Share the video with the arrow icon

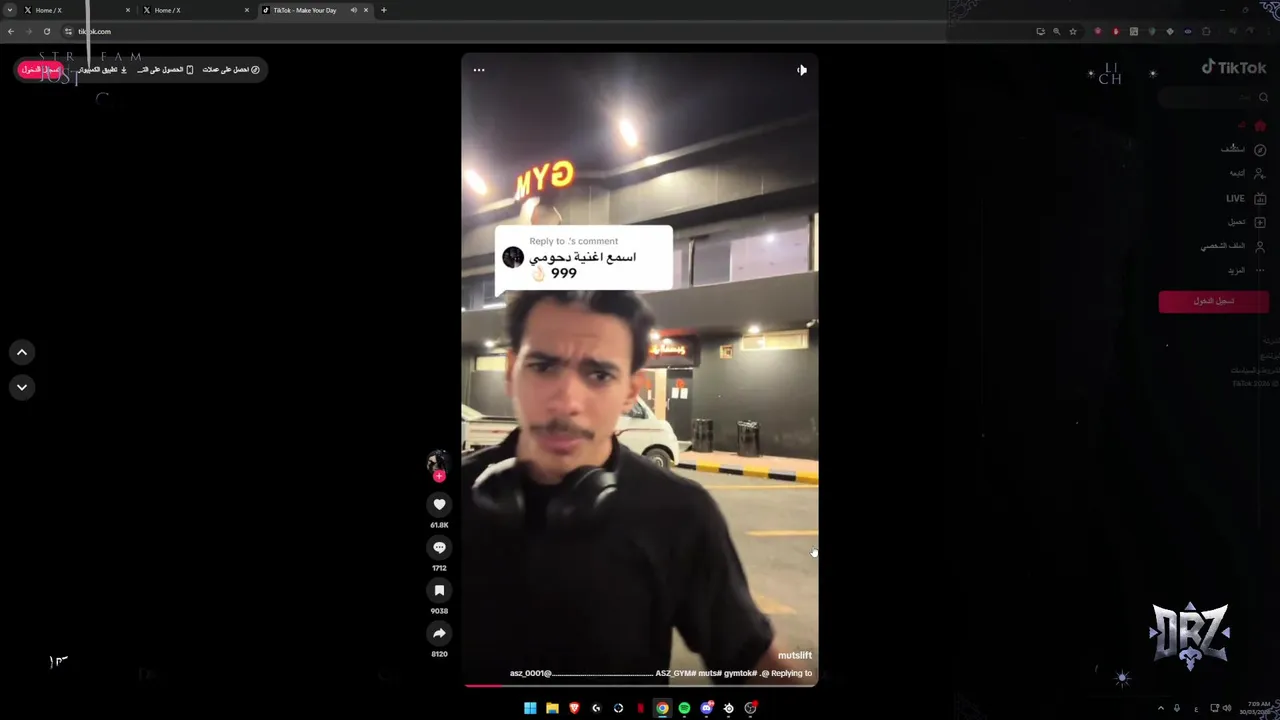tap(439, 633)
